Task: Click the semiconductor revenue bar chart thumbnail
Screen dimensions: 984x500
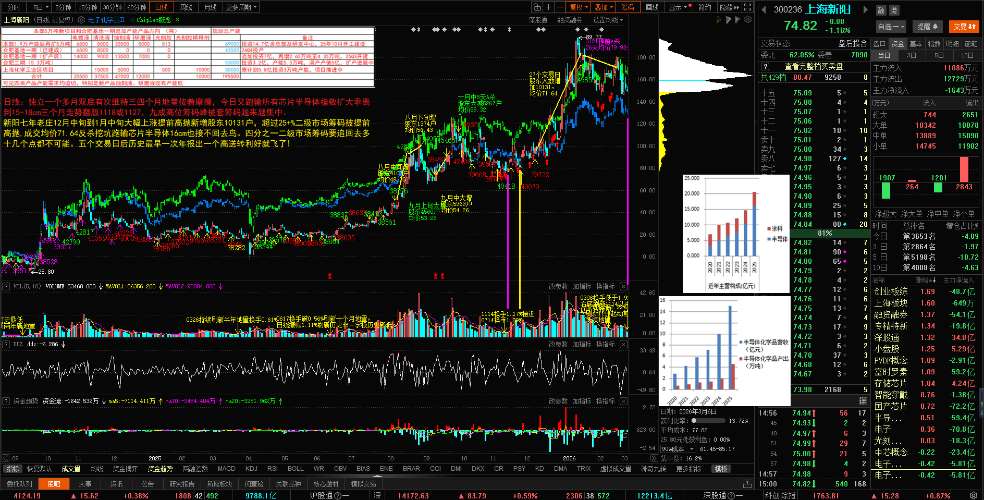Action: 736,233
